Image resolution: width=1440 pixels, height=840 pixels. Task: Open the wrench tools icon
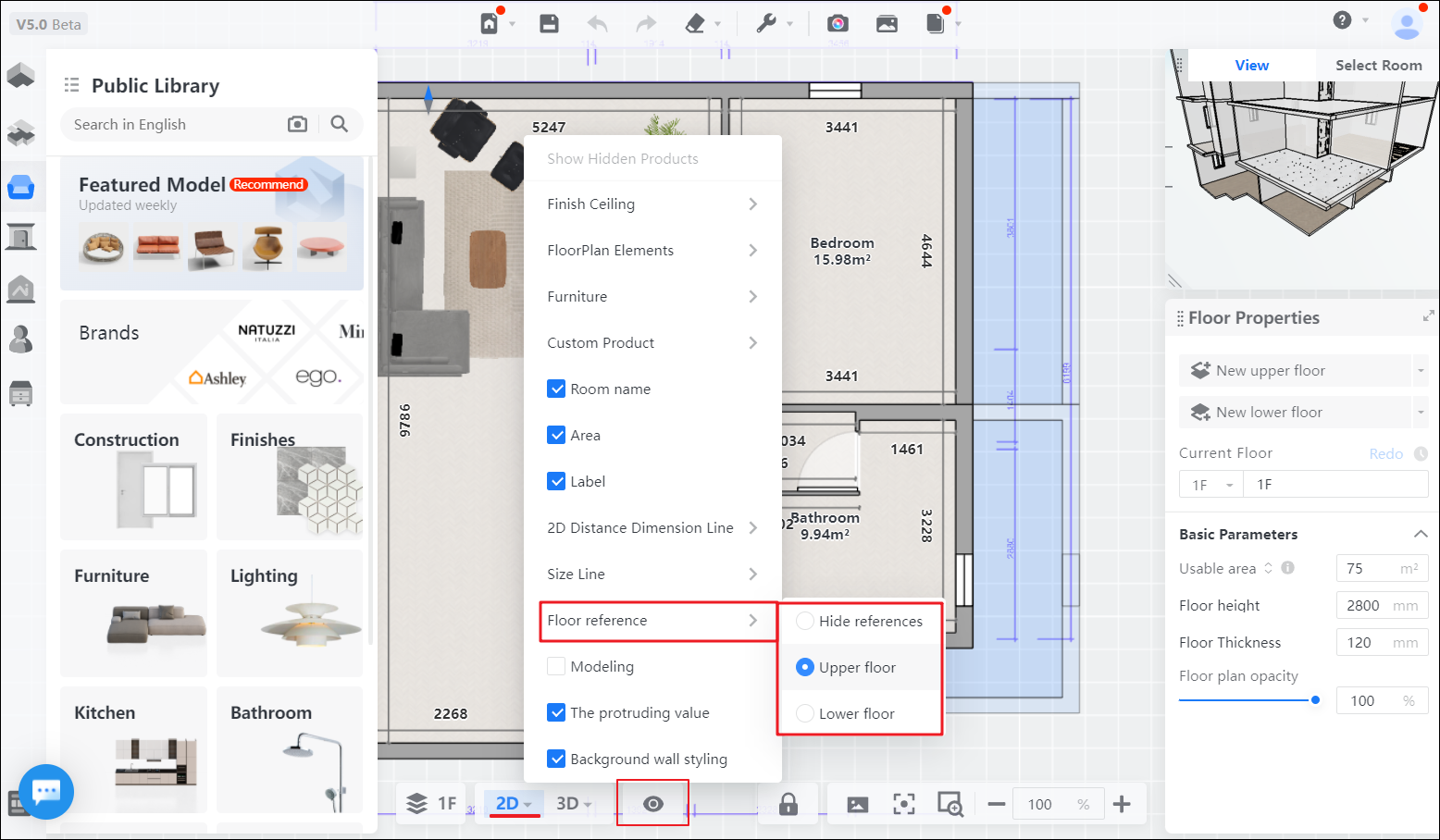[x=766, y=24]
